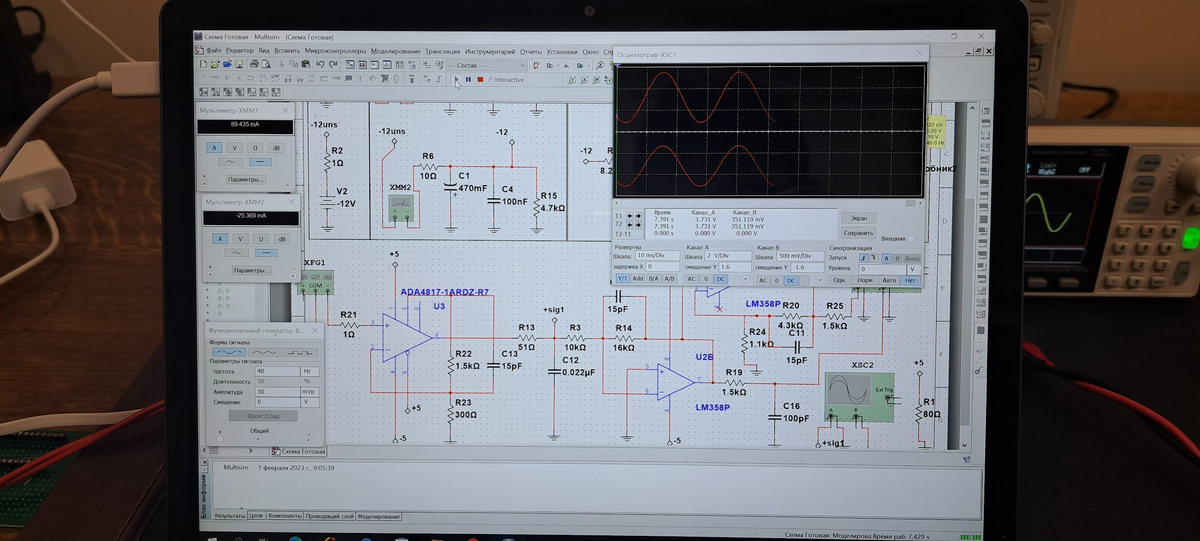Switch to the Цепи bottom tab
The width and height of the screenshot is (1200, 541).
tap(255, 516)
